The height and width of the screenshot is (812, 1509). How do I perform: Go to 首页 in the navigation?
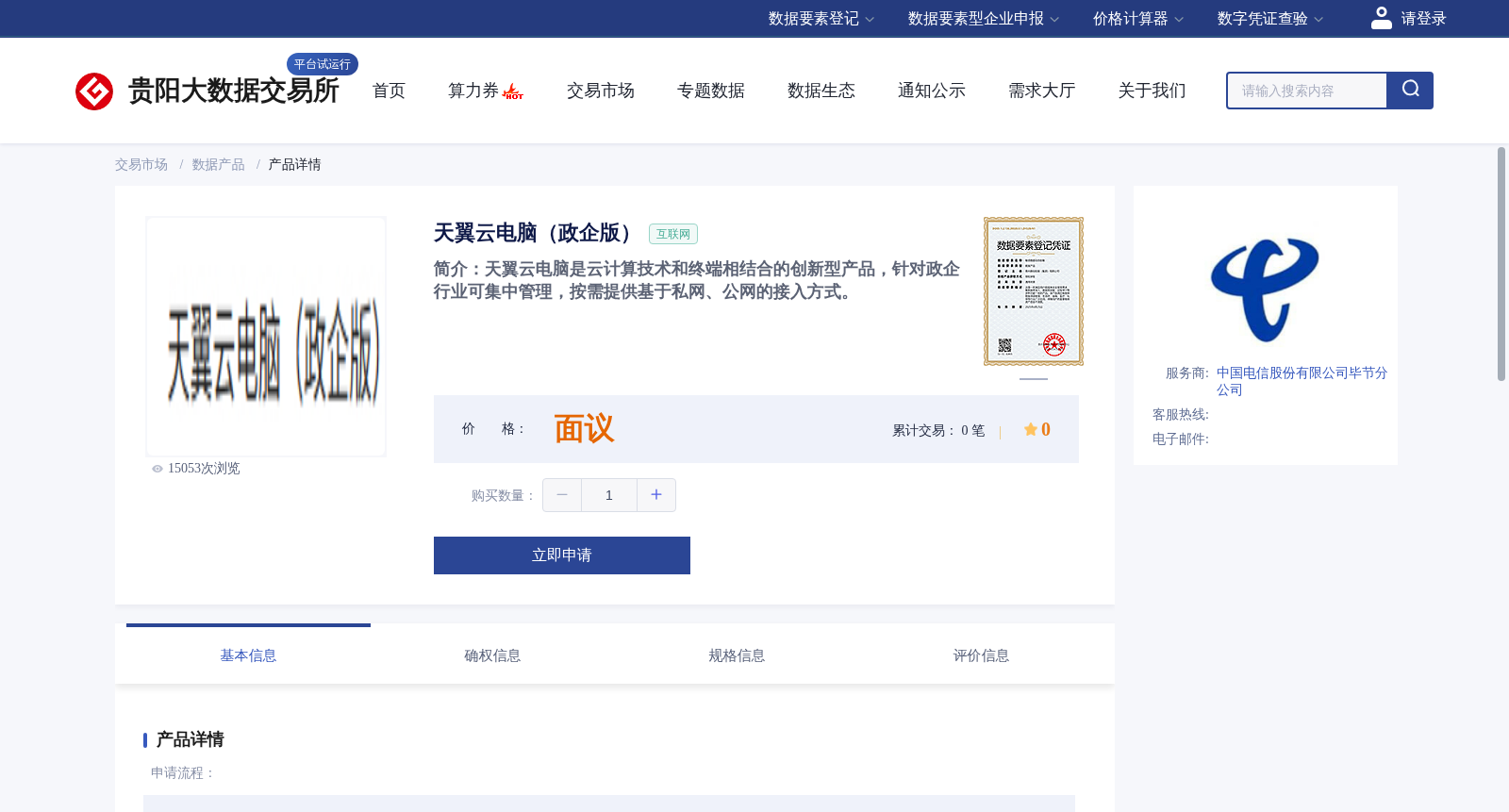click(389, 91)
